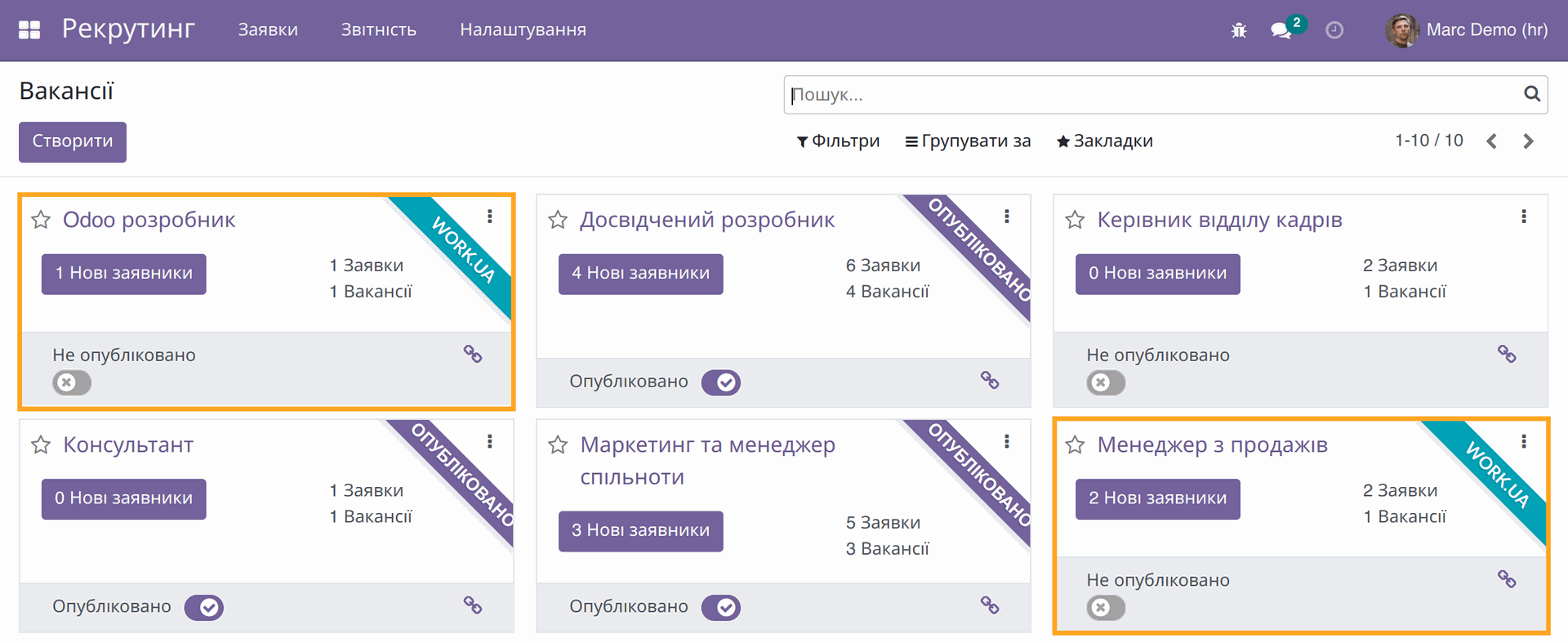The image size is (1568, 643).
Task: Click link icon on Керівник відділу кадрів card
Action: click(x=1507, y=354)
